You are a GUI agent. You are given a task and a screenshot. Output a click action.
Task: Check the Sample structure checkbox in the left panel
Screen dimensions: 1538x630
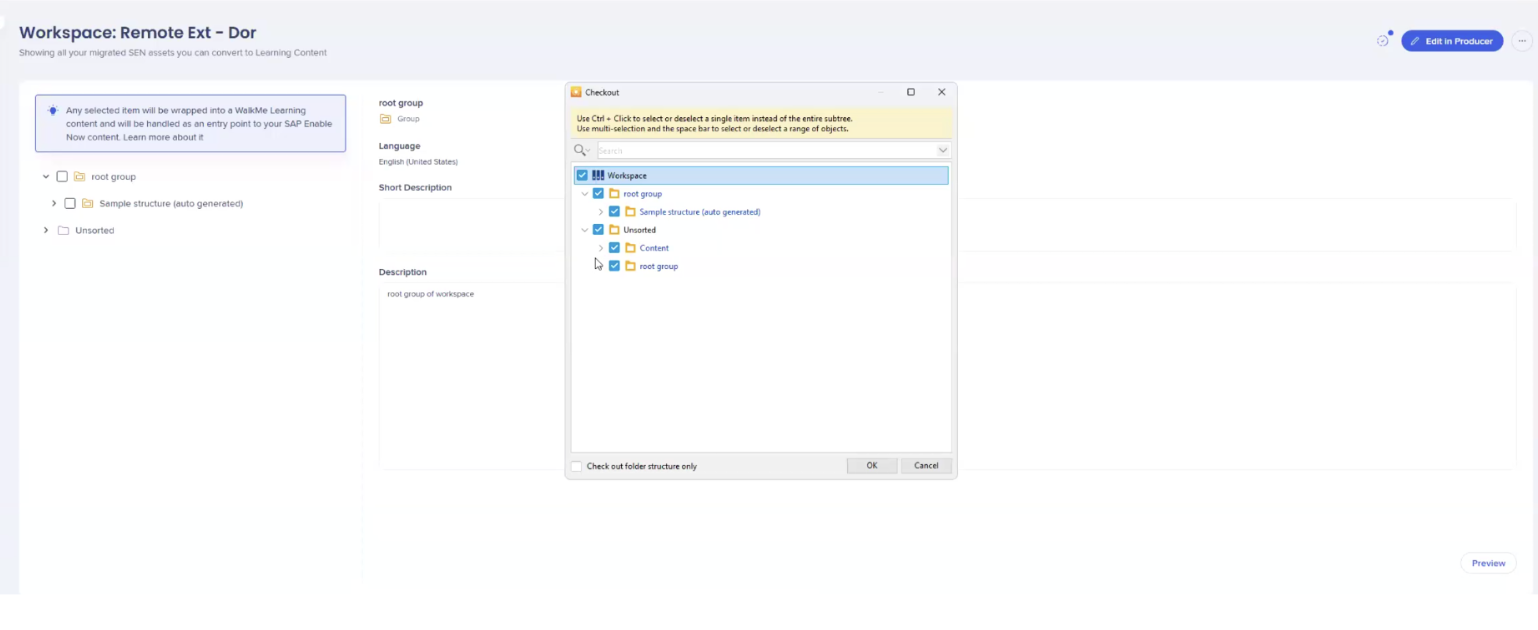point(70,204)
